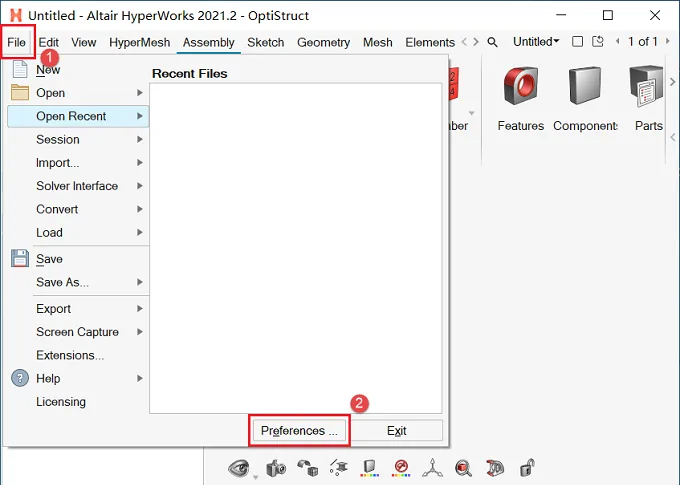Click the gray cube with color bar icon
The image size is (680, 485).
tap(369, 468)
